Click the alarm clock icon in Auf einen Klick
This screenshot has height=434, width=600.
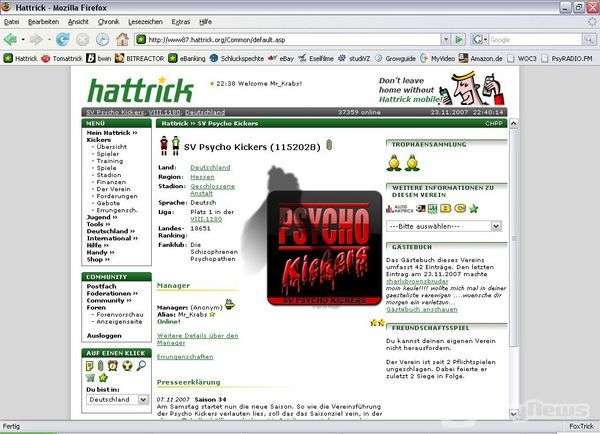pos(112,365)
